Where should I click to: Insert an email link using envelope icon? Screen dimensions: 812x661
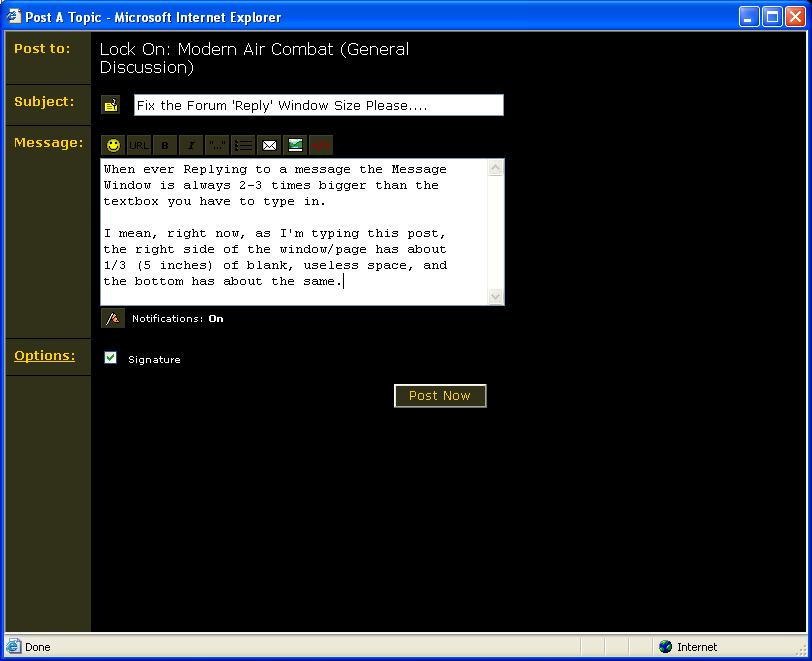(x=269, y=145)
